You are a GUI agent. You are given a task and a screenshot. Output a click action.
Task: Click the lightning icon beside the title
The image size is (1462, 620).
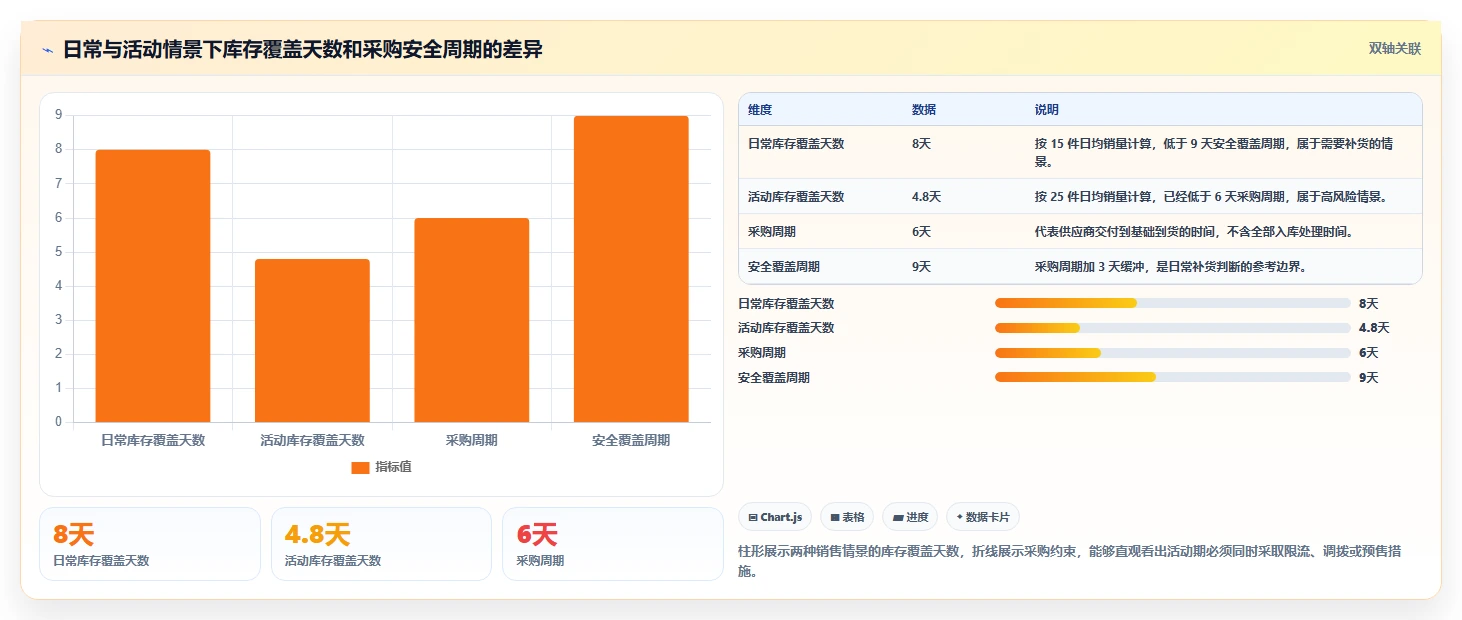(x=47, y=50)
